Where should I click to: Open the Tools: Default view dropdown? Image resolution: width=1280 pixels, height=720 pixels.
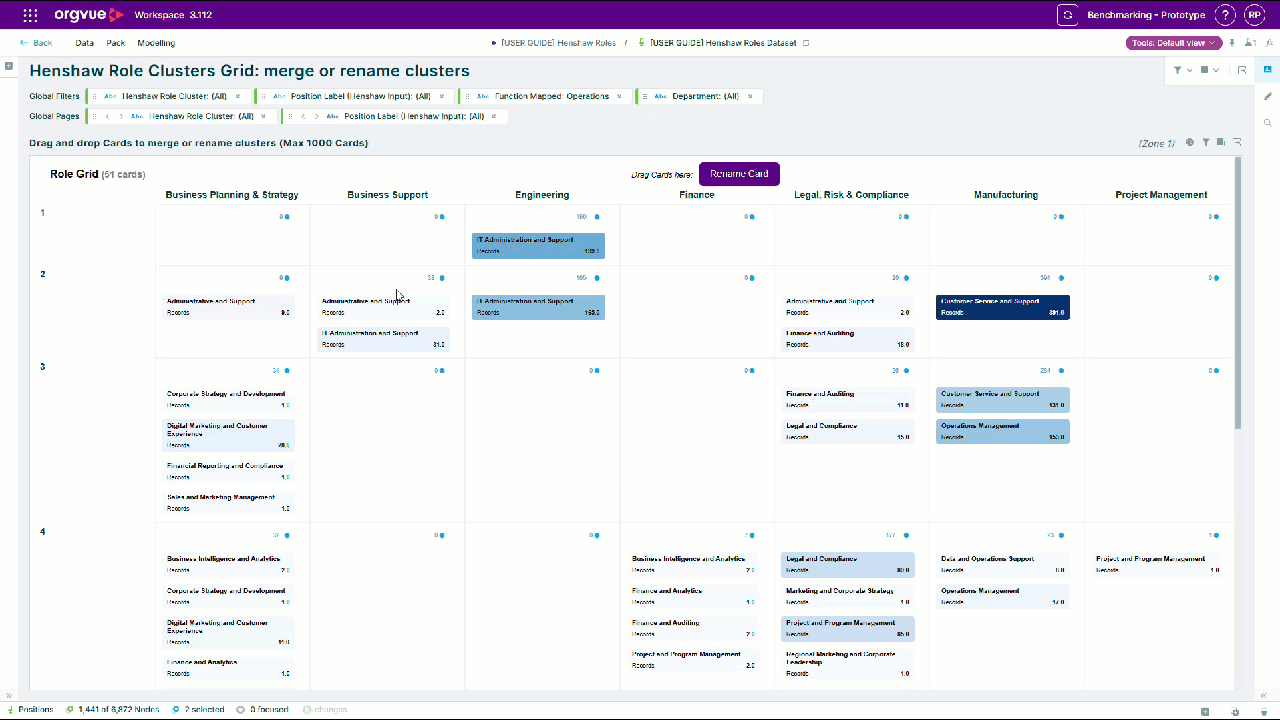[1174, 43]
